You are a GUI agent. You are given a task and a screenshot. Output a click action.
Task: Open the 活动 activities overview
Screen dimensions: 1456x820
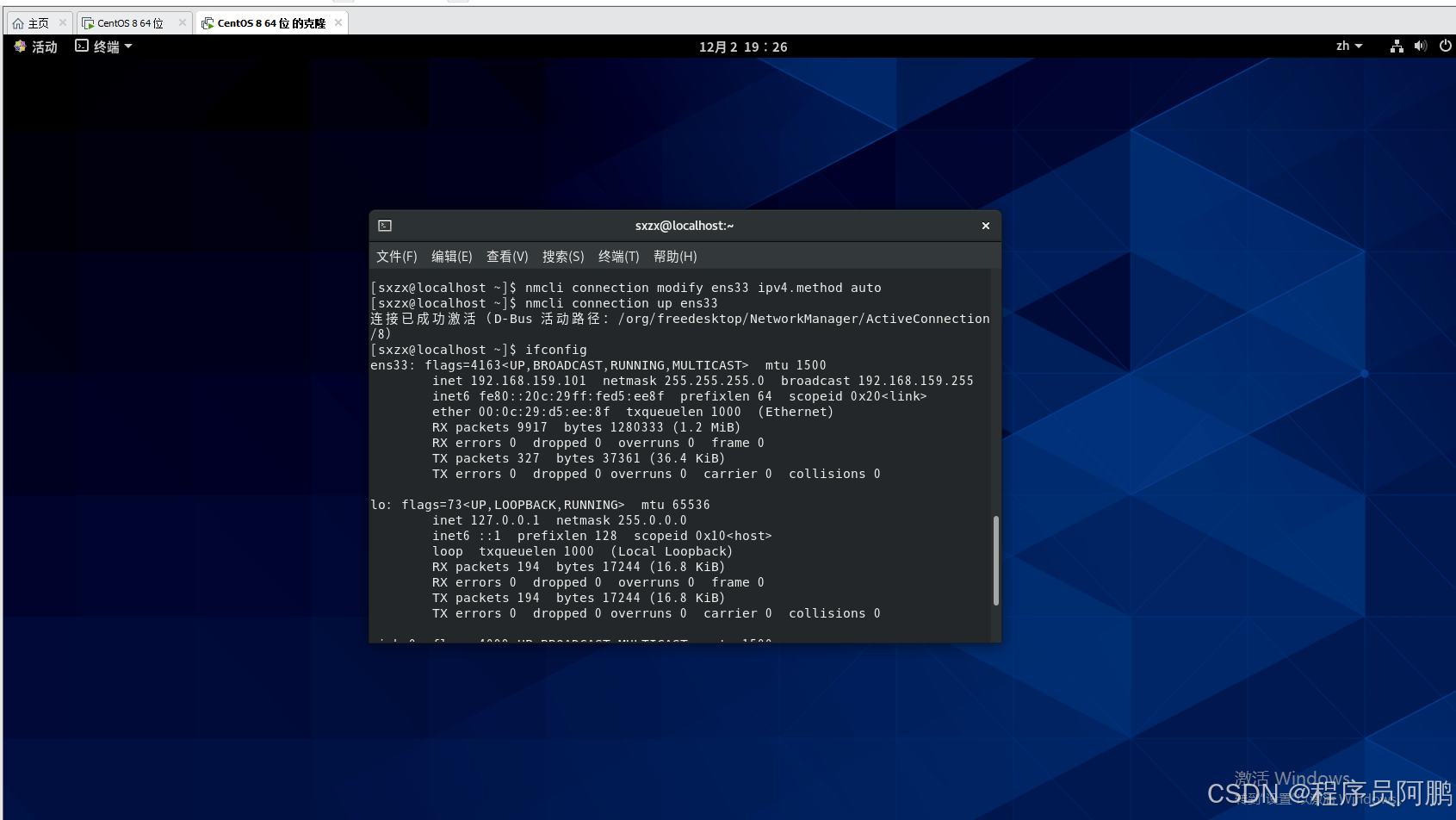pos(36,47)
